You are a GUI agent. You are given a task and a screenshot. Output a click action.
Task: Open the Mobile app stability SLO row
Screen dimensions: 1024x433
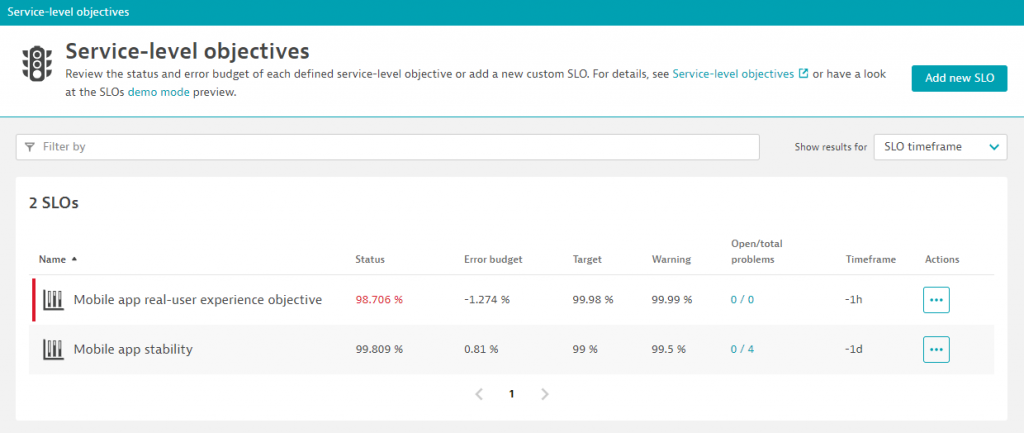coord(133,350)
